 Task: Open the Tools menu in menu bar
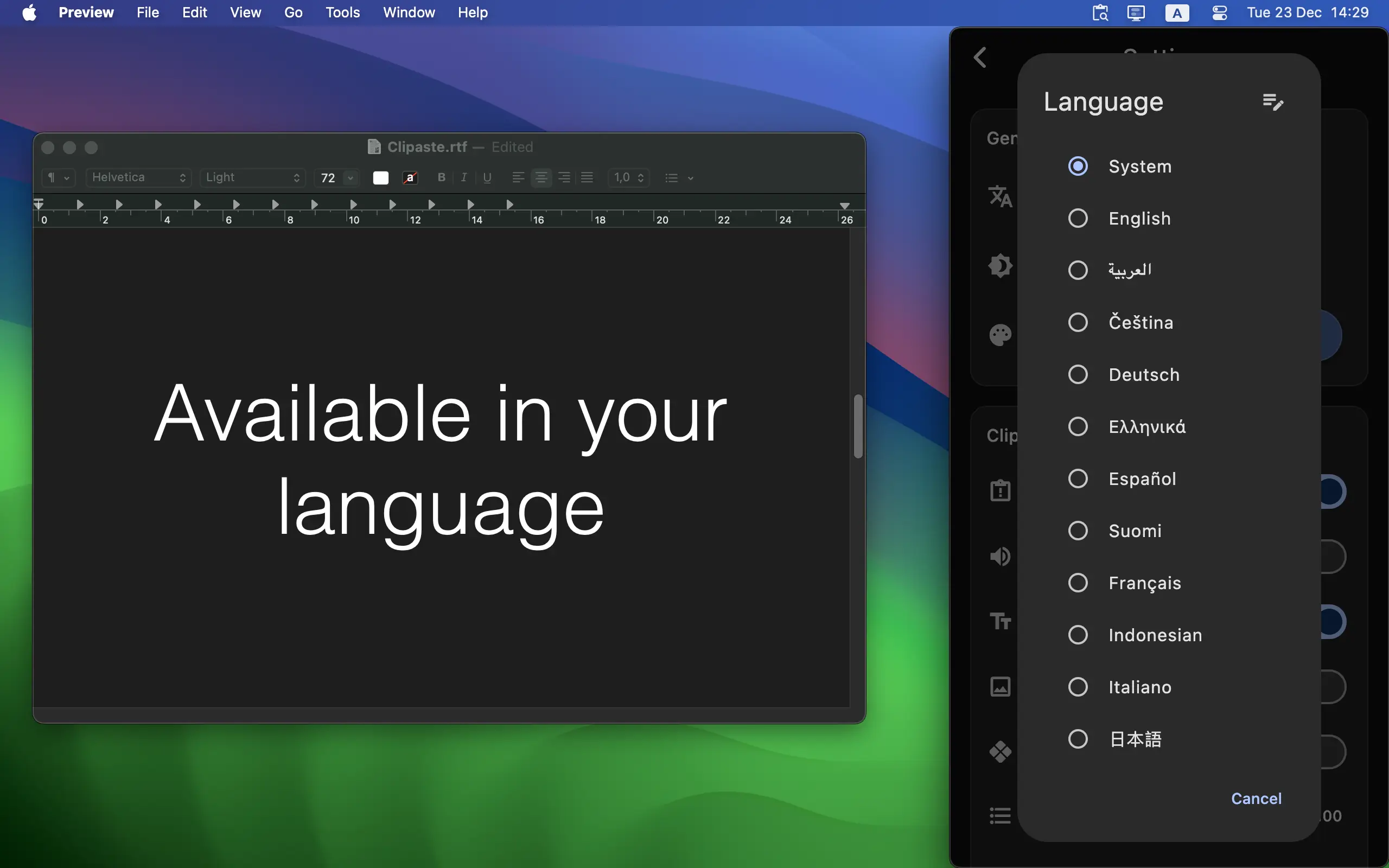pos(342,12)
